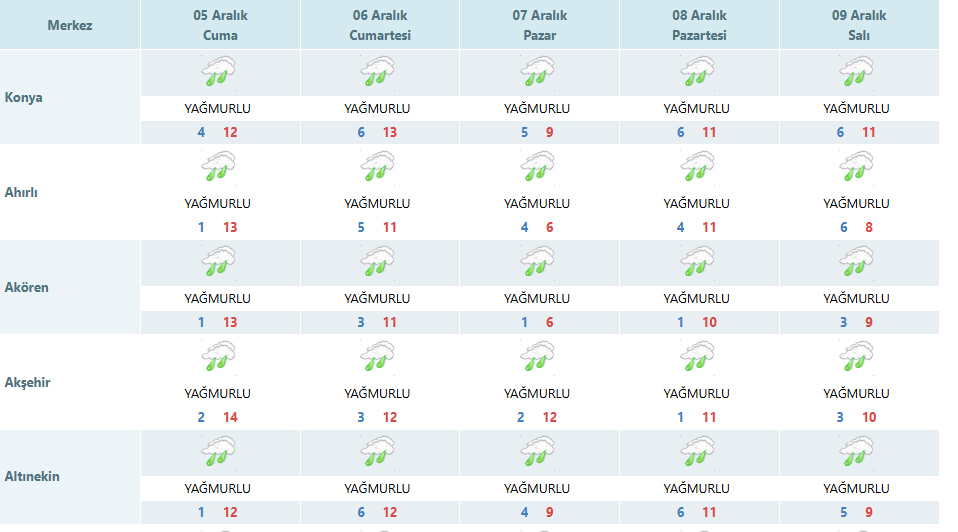Click Ahırlı's rain icon for 05 Aralık Cuma

click(x=218, y=167)
